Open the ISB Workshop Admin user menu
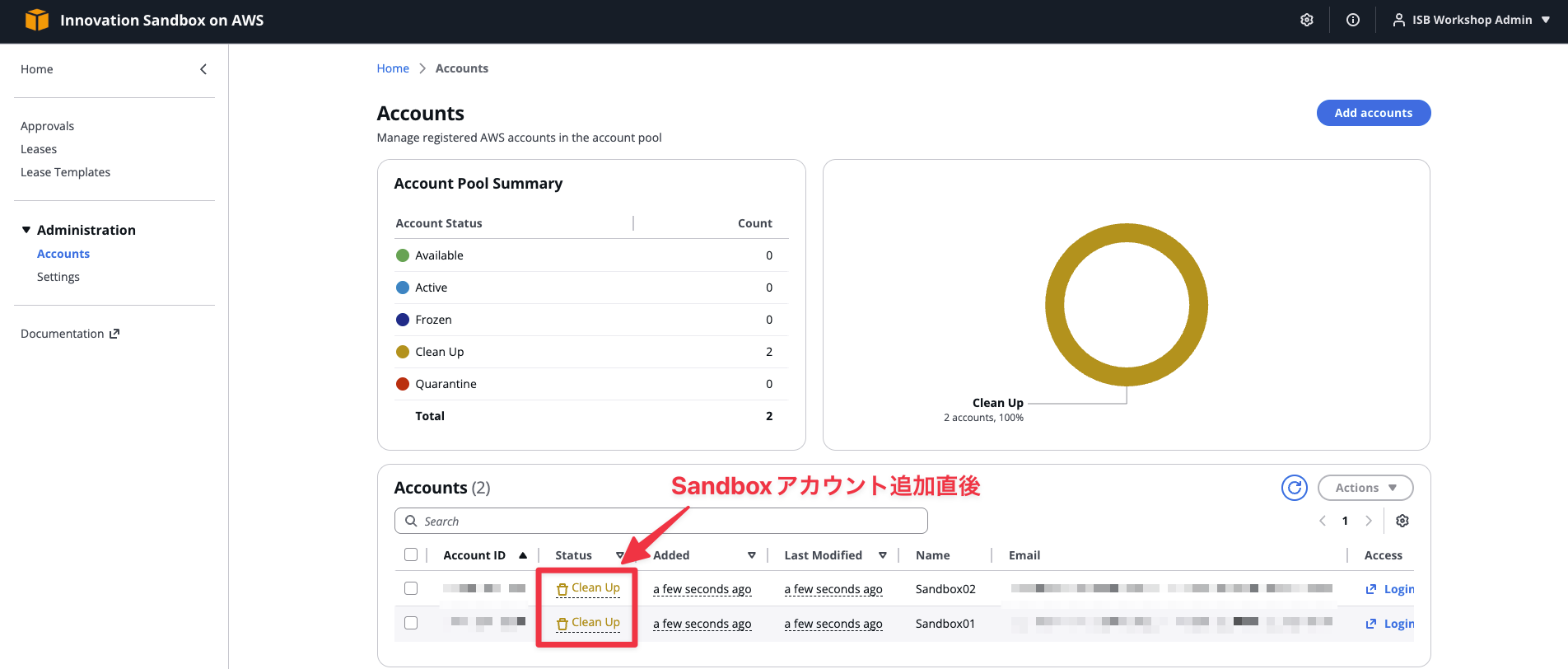This screenshot has width=1568, height=669. coord(1471,21)
